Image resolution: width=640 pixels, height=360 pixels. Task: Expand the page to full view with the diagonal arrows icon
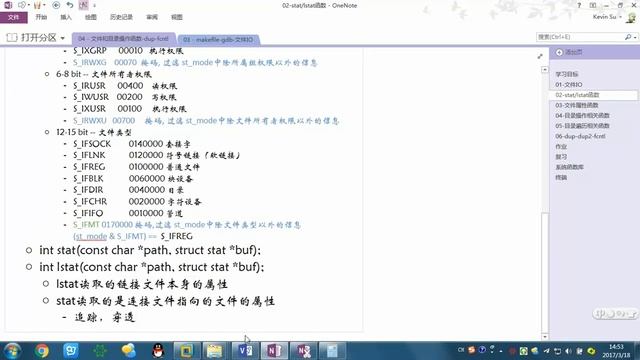[x=540, y=56]
